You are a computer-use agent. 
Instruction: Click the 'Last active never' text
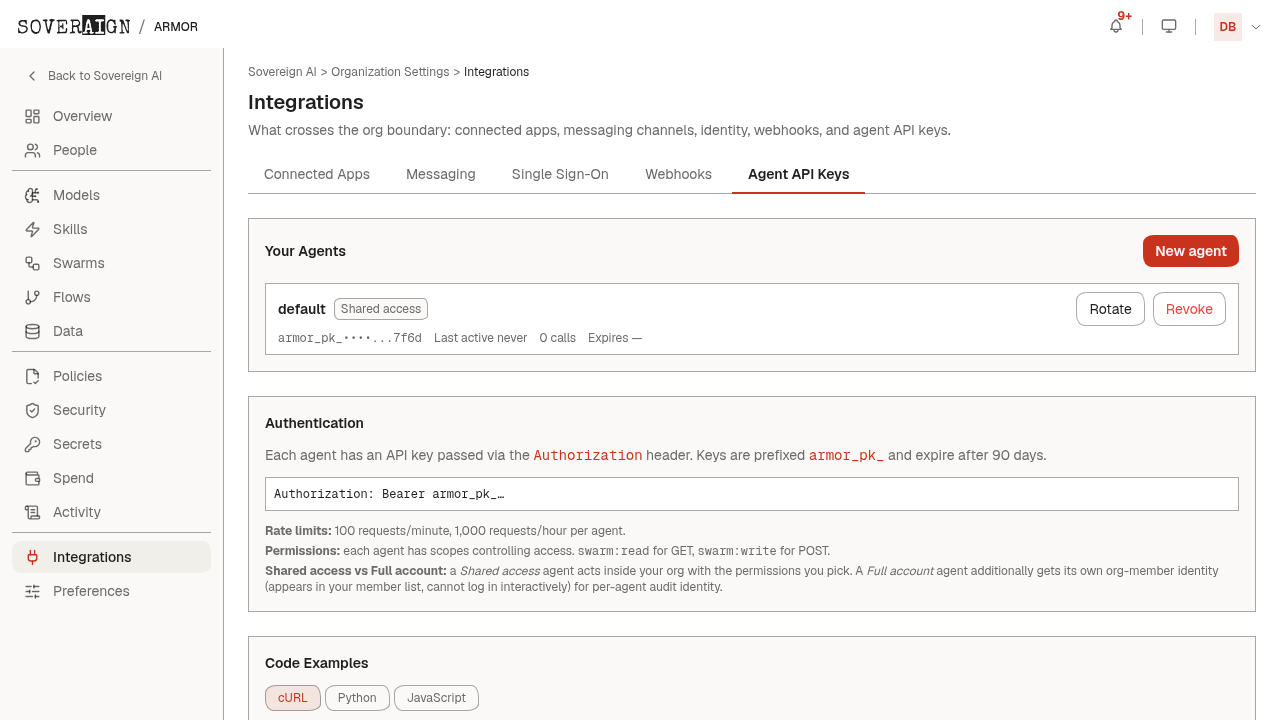click(x=480, y=338)
